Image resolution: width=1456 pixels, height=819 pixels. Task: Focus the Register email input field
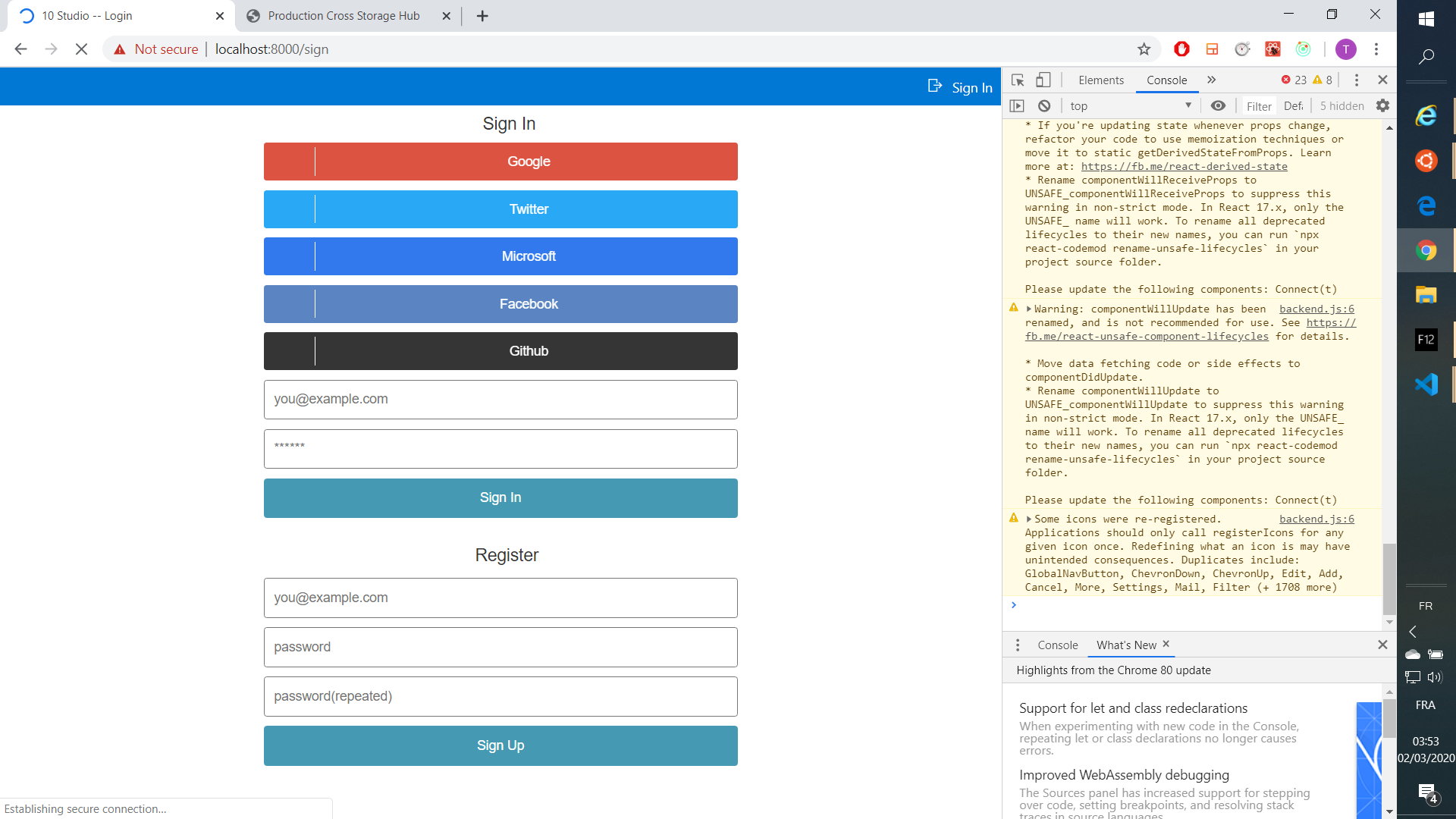click(x=500, y=598)
